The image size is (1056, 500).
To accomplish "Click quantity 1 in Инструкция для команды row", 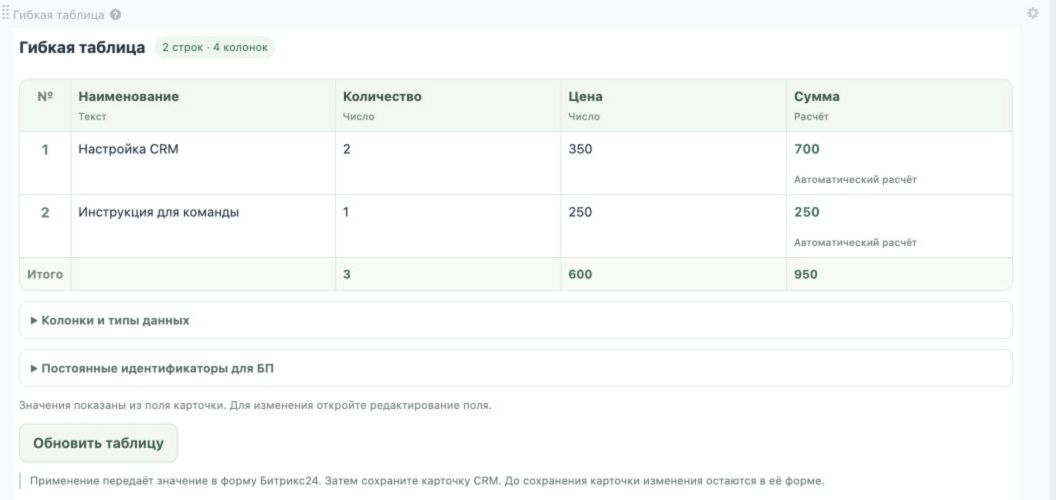I will point(448,226).
